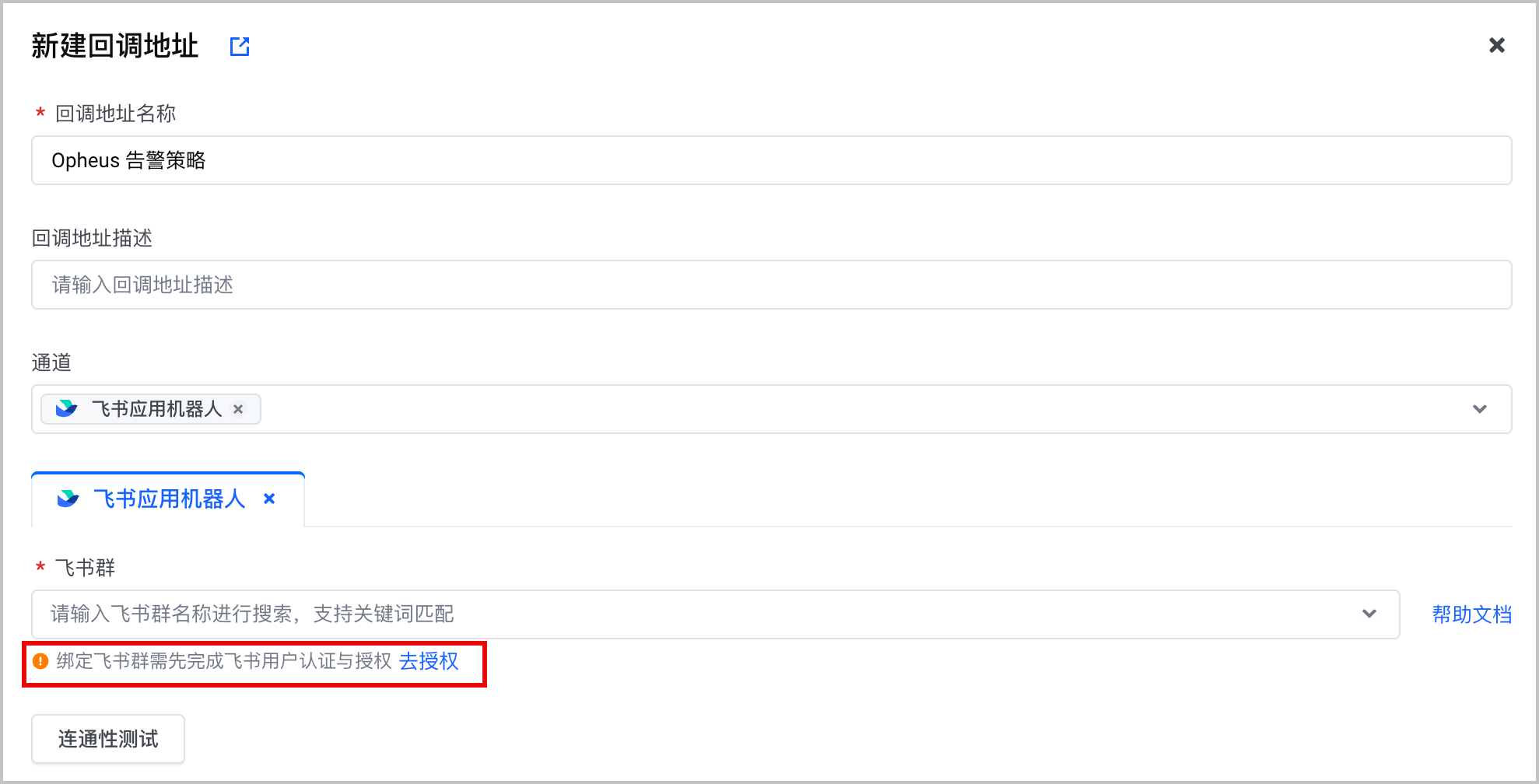The height and width of the screenshot is (784, 1539).
Task: Focus the 回调地址描述 input field
Action: (x=771, y=285)
